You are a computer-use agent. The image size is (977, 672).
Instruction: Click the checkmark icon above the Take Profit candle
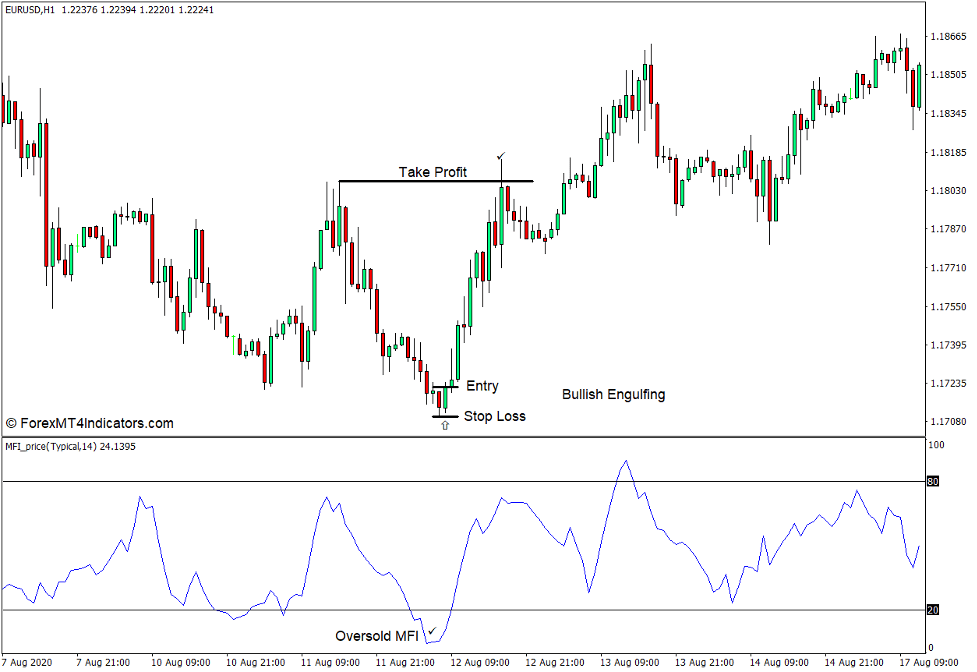[x=502, y=156]
